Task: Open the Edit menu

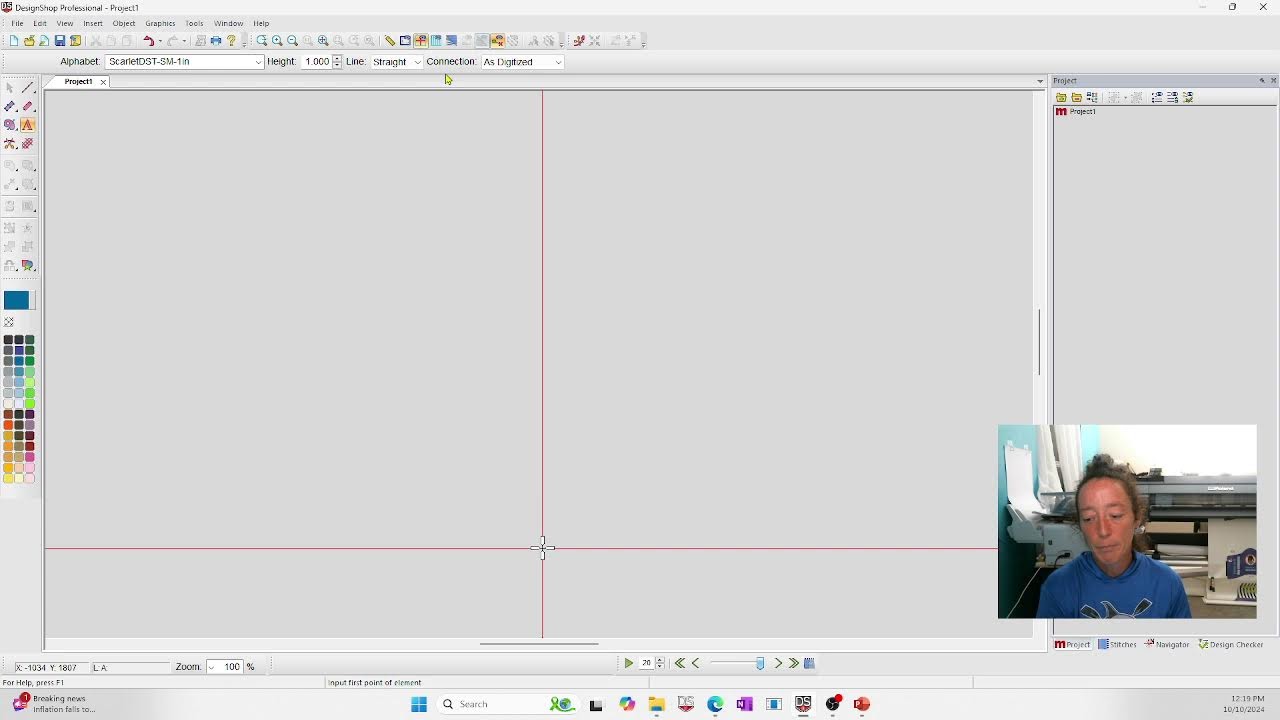Action: pos(40,23)
